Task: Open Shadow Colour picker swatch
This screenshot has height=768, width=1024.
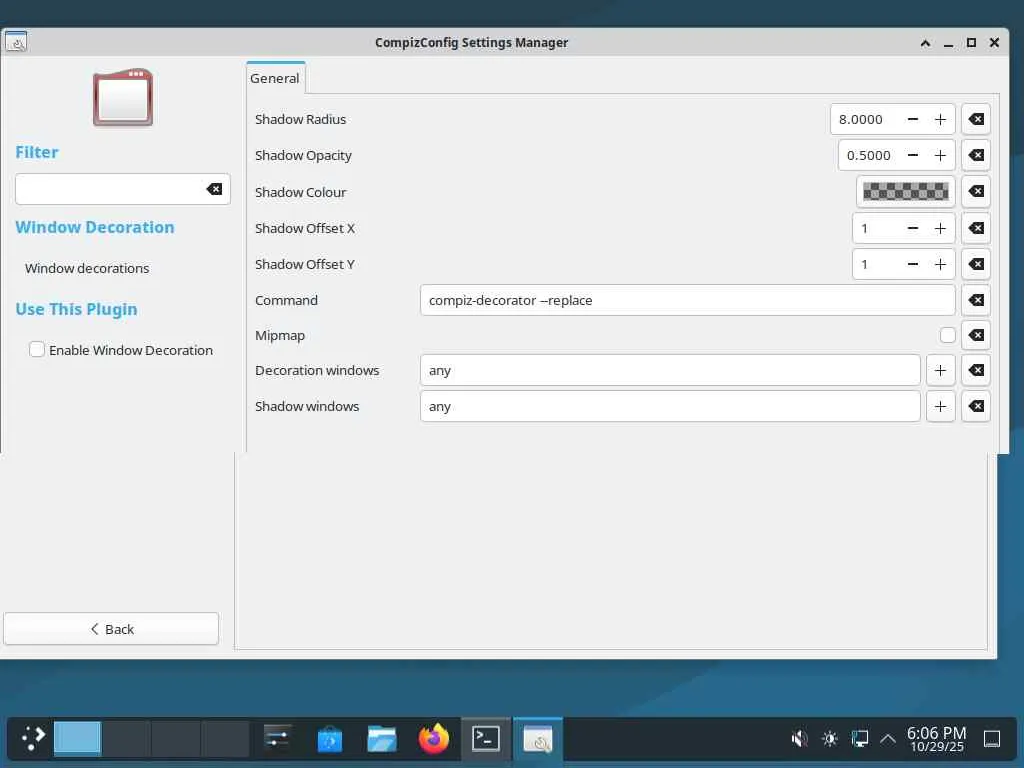Action: click(906, 191)
